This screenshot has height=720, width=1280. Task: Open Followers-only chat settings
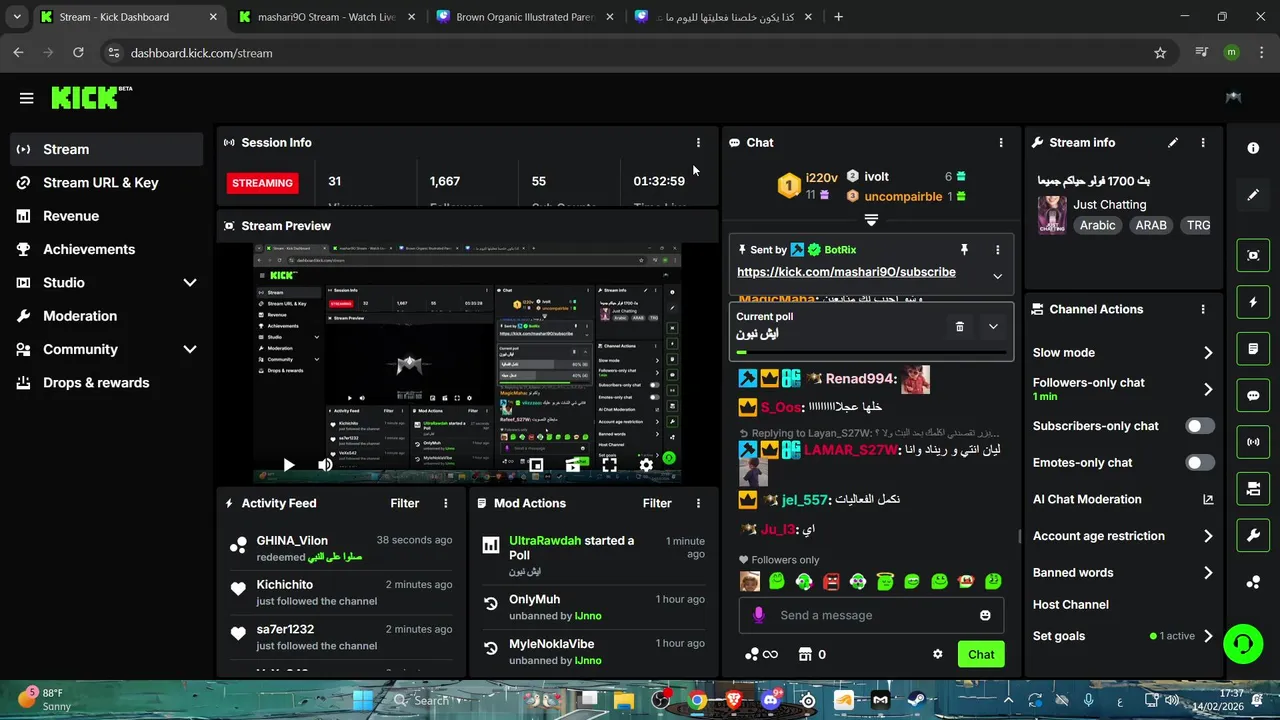[x=1123, y=389]
